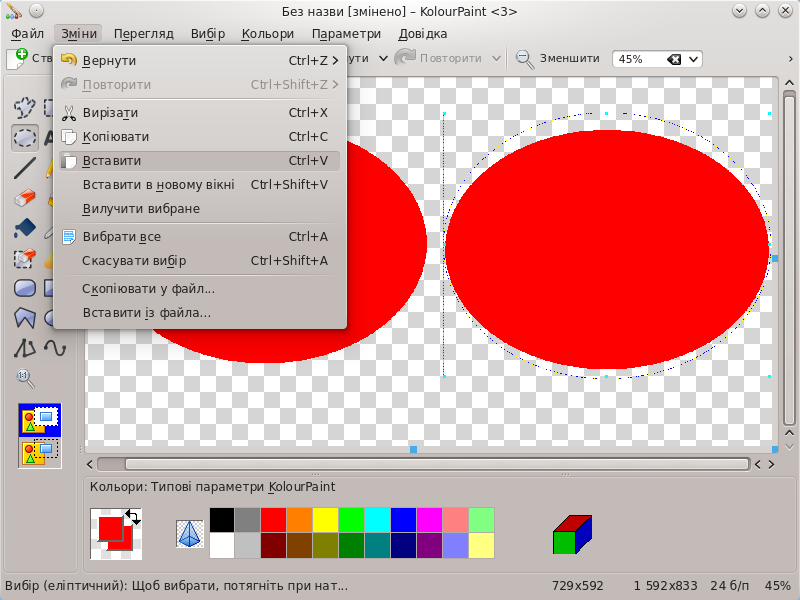Screen dimensions: 800x600
Task: Select the Line tool in toolbox
Action: 24,168
